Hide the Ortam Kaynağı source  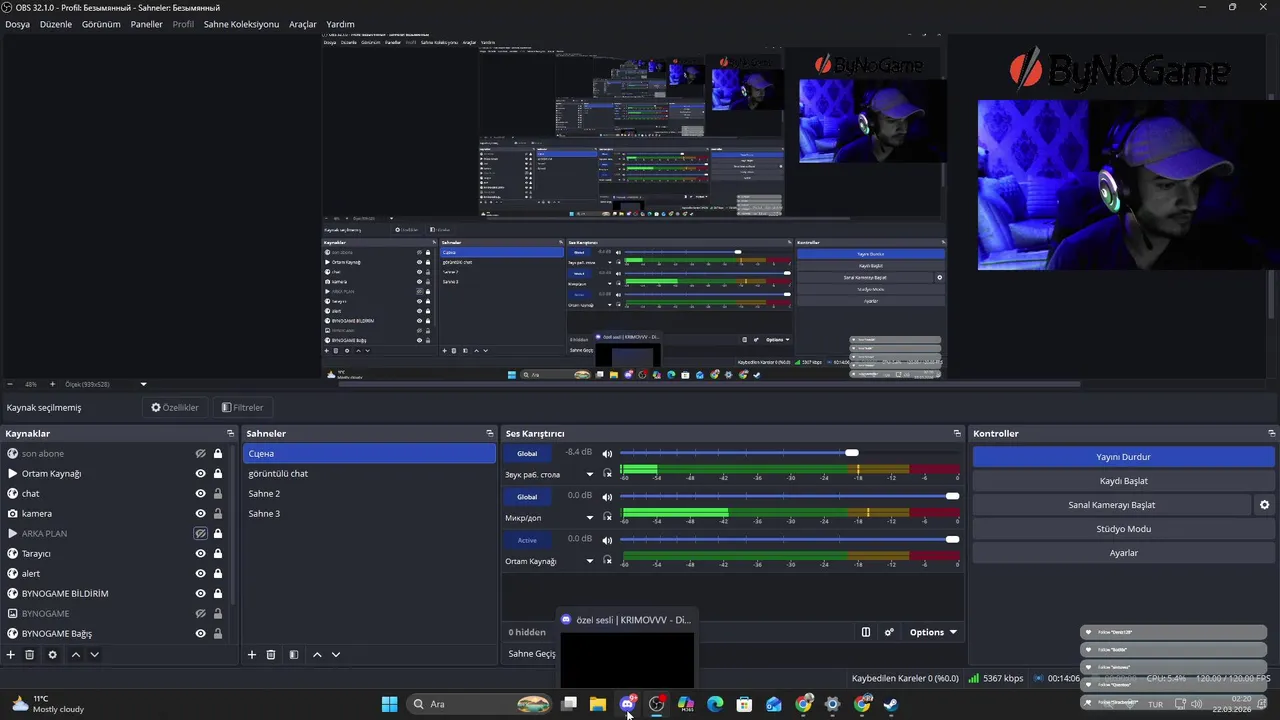pyautogui.click(x=200, y=474)
